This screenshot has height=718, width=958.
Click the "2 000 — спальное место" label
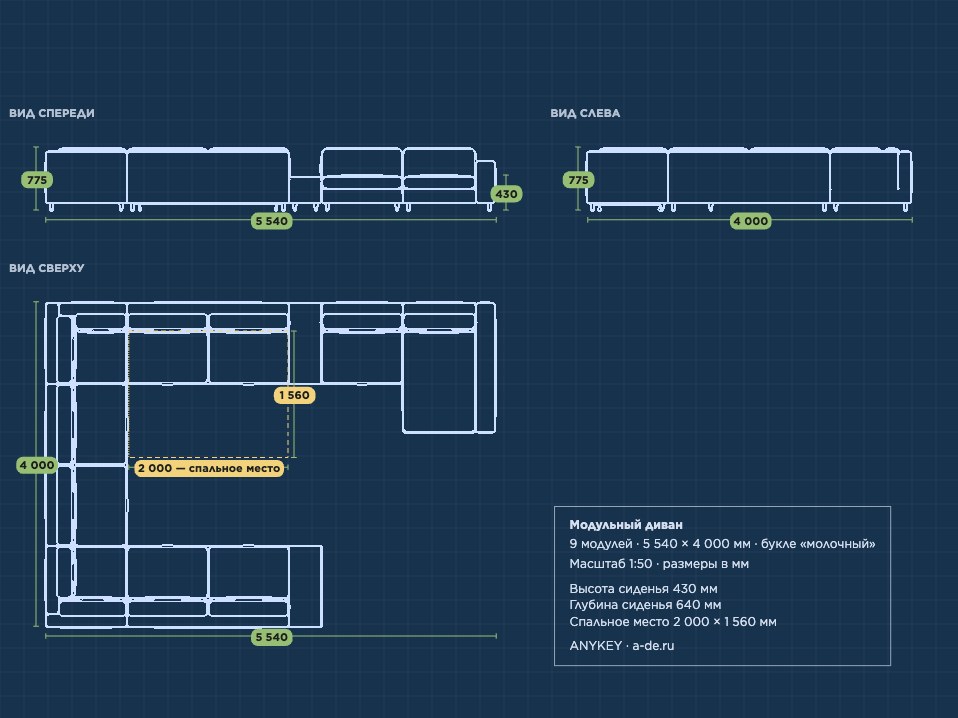tap(209, 468)
